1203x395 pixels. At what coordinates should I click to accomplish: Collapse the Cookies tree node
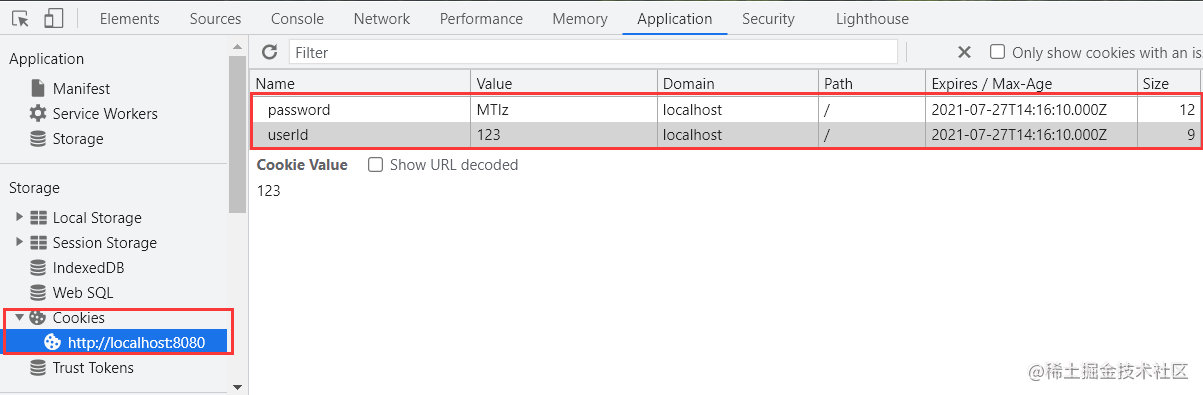coord(19,317)
